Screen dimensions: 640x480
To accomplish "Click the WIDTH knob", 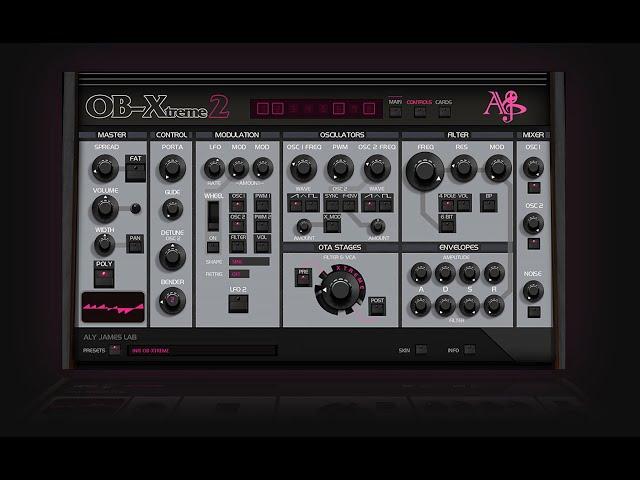I will coord(104,244).
